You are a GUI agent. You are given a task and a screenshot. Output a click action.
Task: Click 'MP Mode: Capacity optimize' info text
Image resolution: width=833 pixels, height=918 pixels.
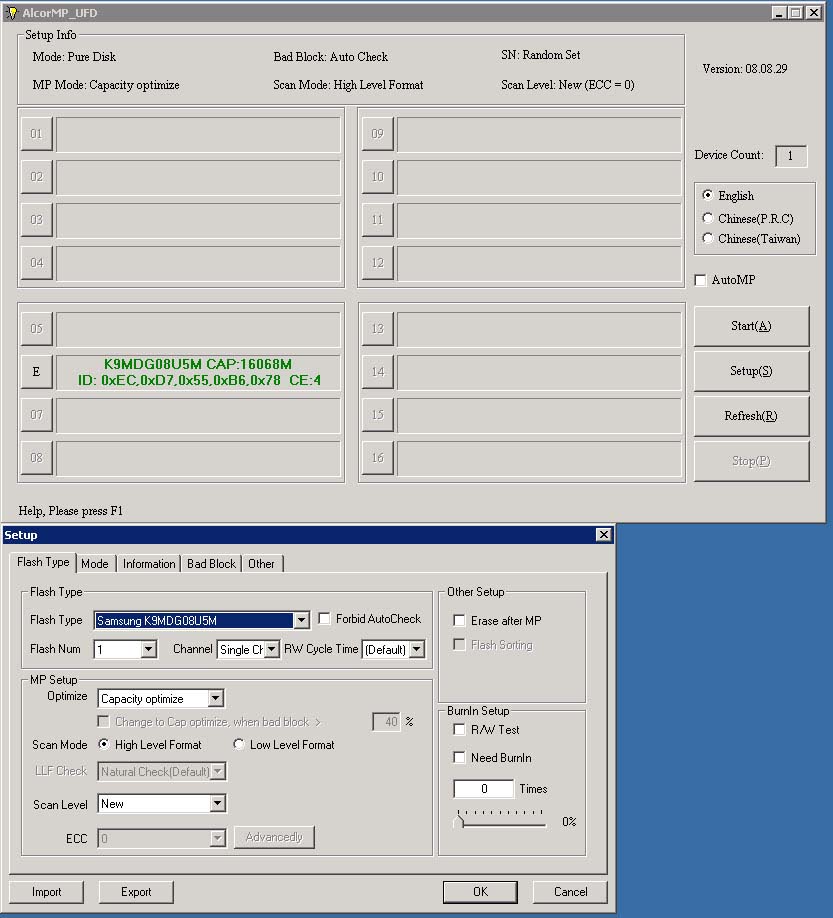point(105,85)
